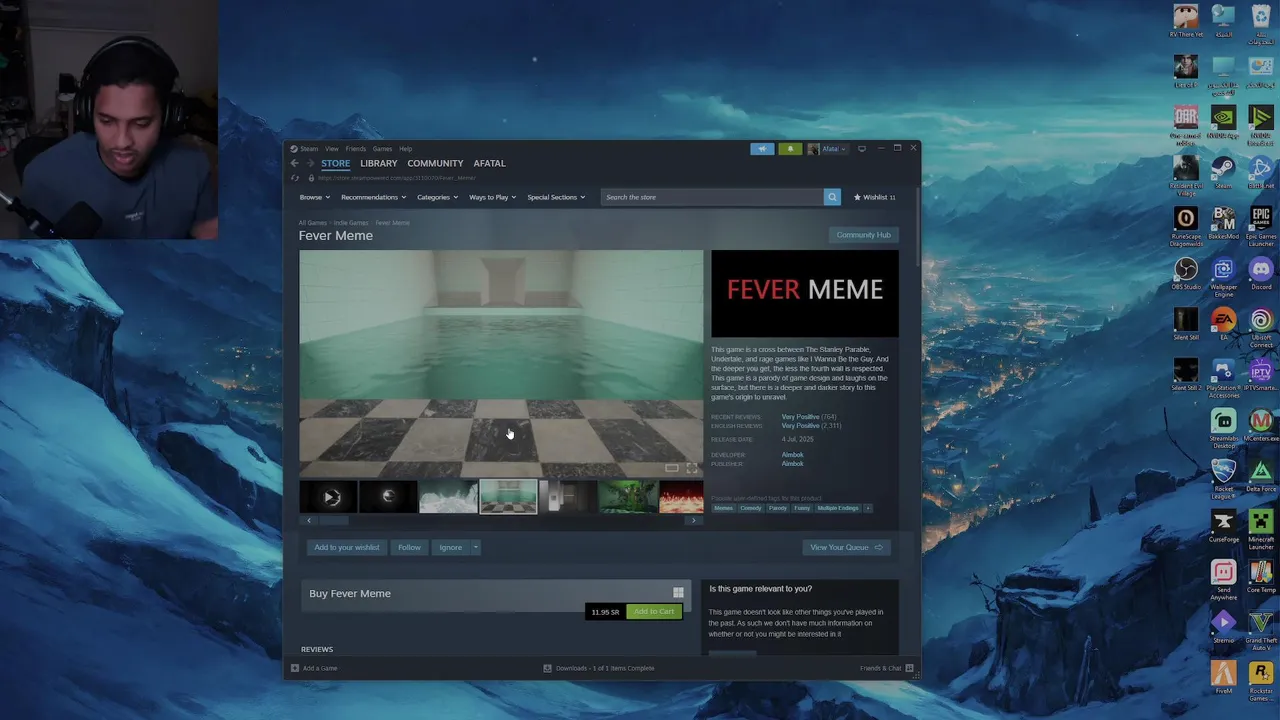Click the Ignore button
Image resolution: width=1280 pixels, height=720 pixels.
coord(450,547)
